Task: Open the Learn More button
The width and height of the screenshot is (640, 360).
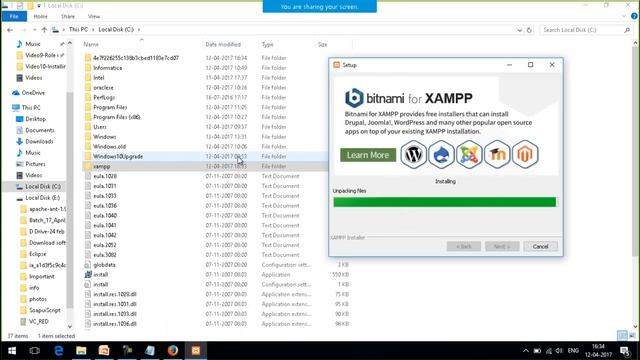Action: pos(368,155)
